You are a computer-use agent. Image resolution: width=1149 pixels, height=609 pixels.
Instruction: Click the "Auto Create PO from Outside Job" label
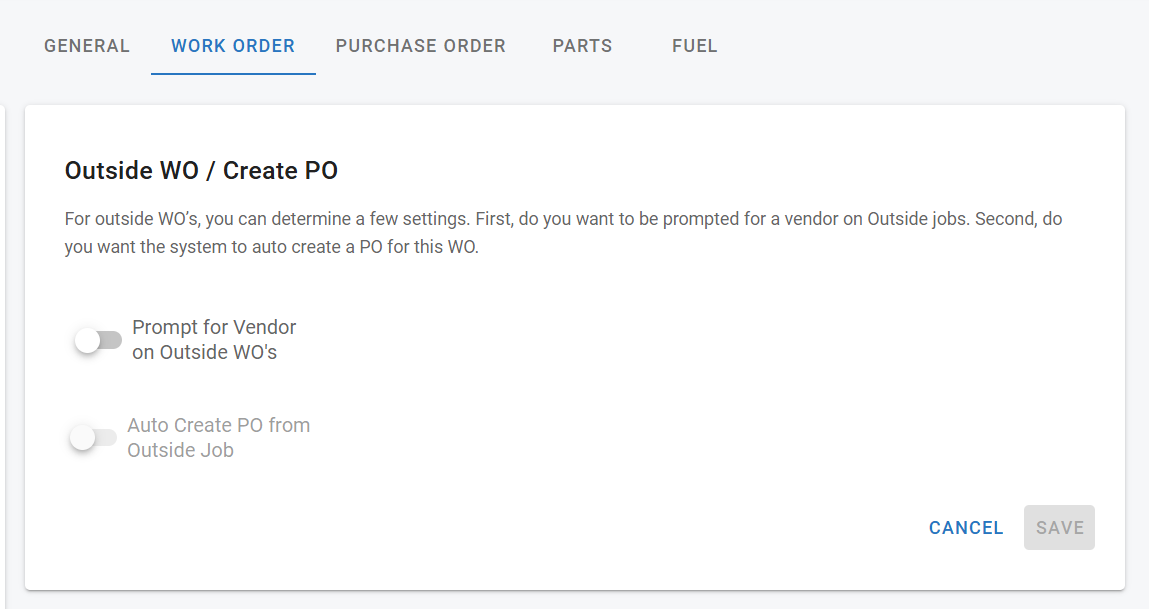click(218, 438)
